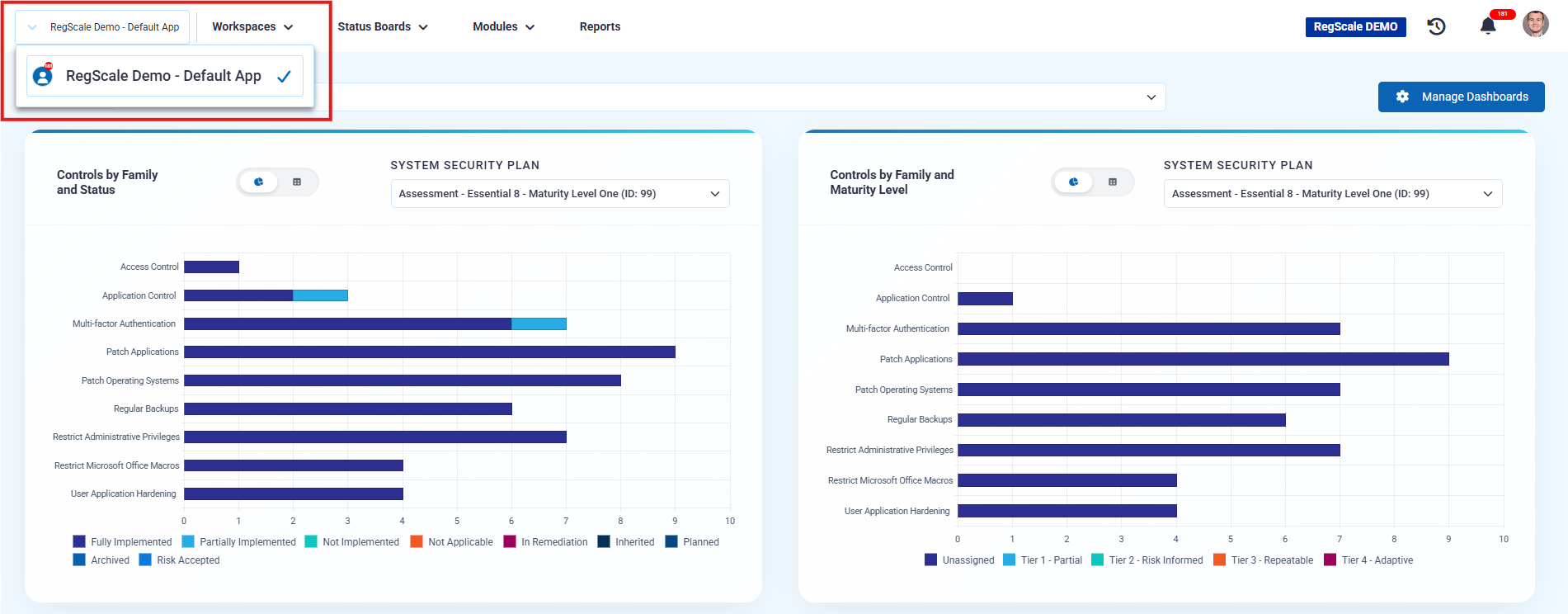The image size is (1568, 614).
Task: Toggle Fully Implemented legend series
Action: (x=123, y=542)
